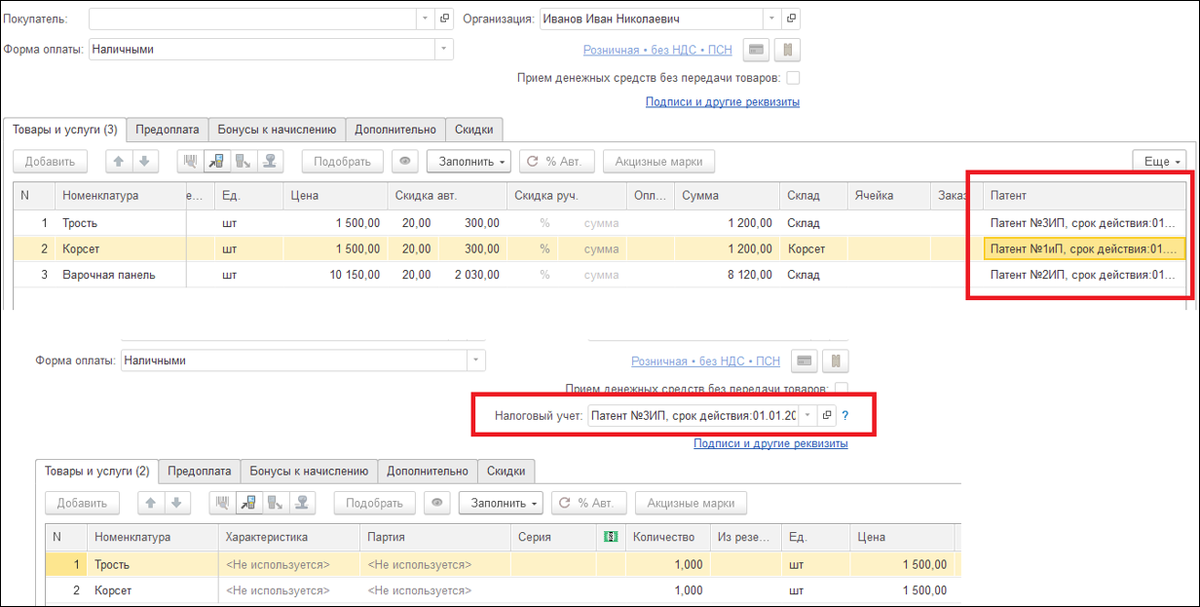Expand the Организация dropdown showing Иванов Иван Николаевич

tap(772, 18)
